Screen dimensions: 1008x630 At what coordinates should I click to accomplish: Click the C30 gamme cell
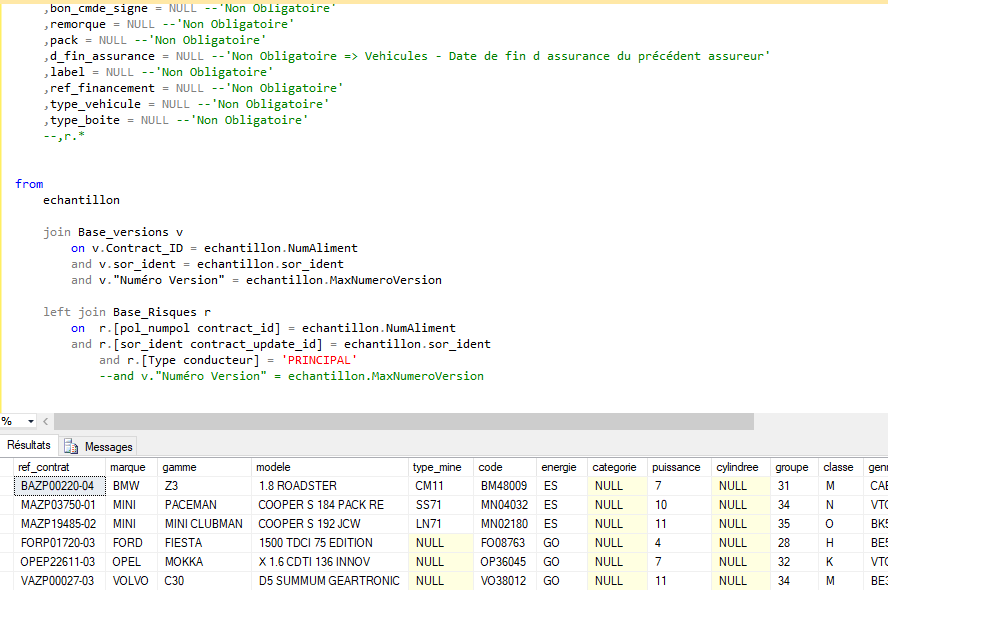point(204,580)
